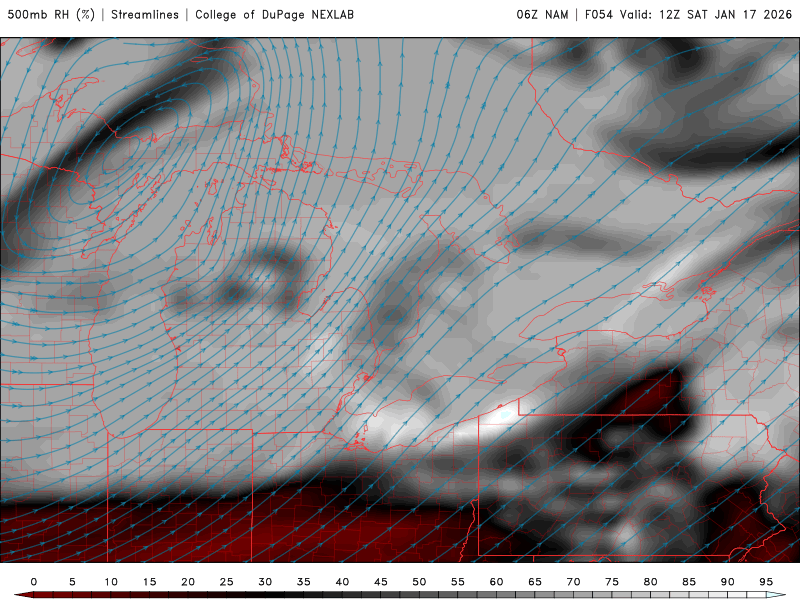Click the "65" colorbar scale label
The image size is (800, 600).
tap(535, 582)
